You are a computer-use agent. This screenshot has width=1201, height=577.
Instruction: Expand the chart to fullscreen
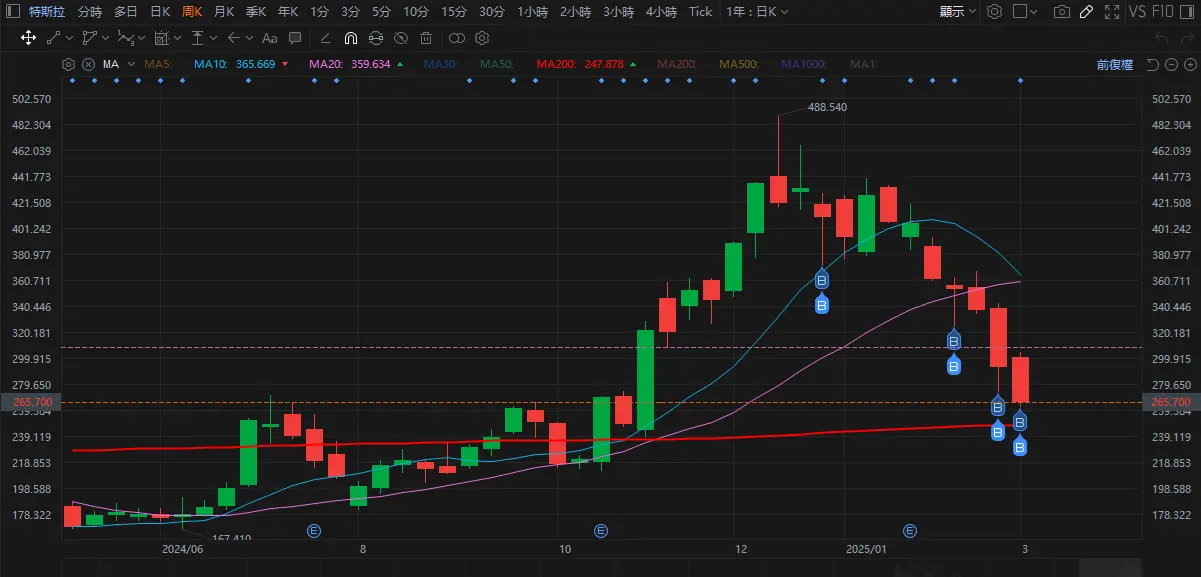[x=1112, y=11]
